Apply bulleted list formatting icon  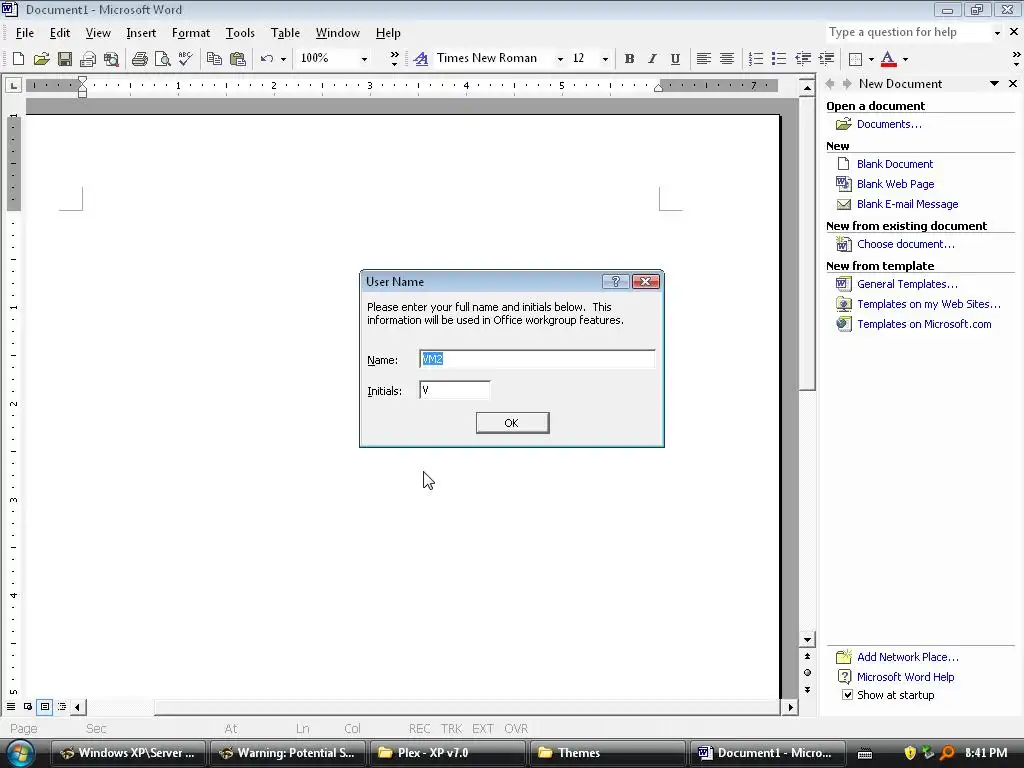[x=778, y=59]
